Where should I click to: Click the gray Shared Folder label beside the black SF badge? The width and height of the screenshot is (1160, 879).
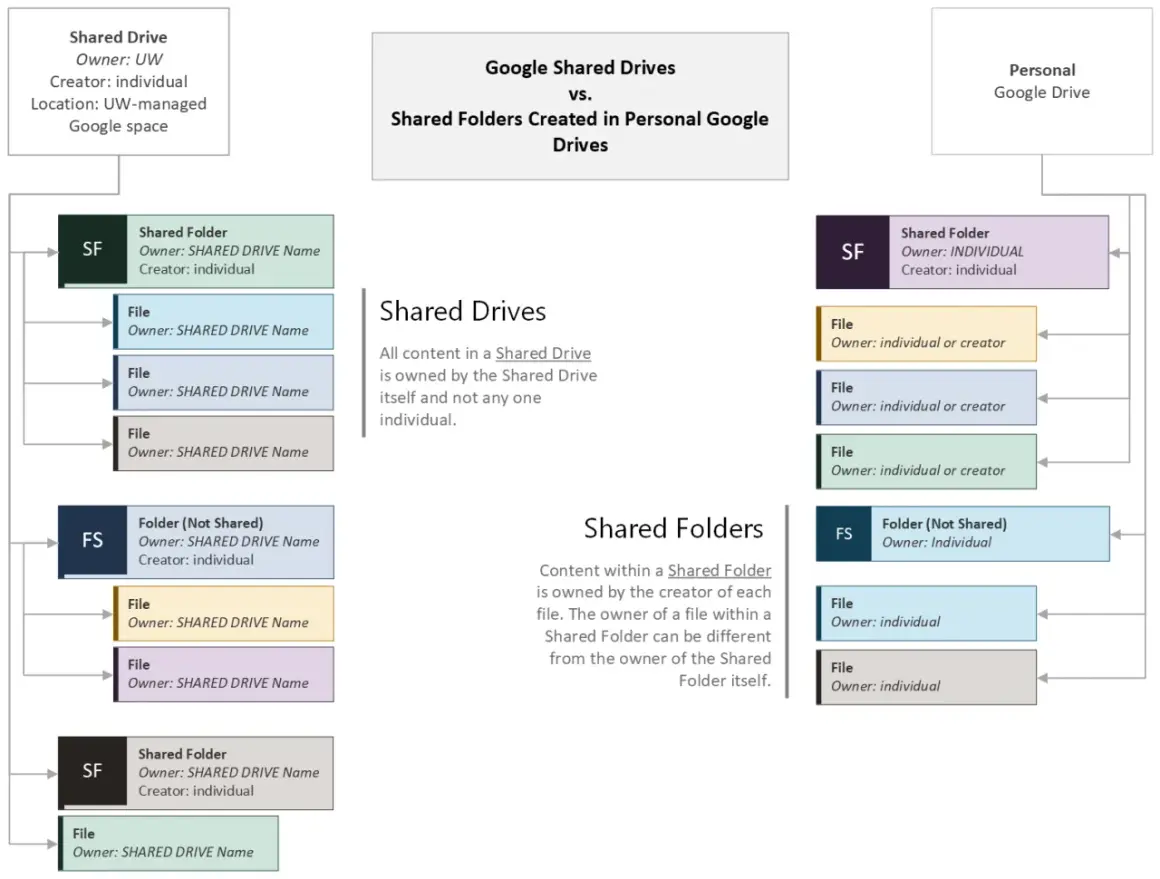click(x=230, y=772)
